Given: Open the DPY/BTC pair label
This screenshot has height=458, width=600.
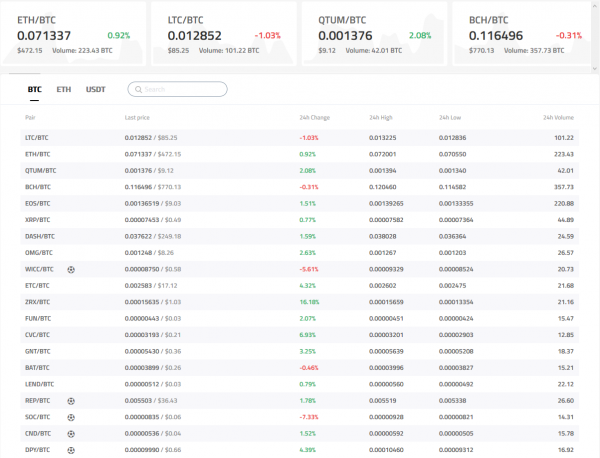Looking at the screenshot, I should click(x=38, y=450).
